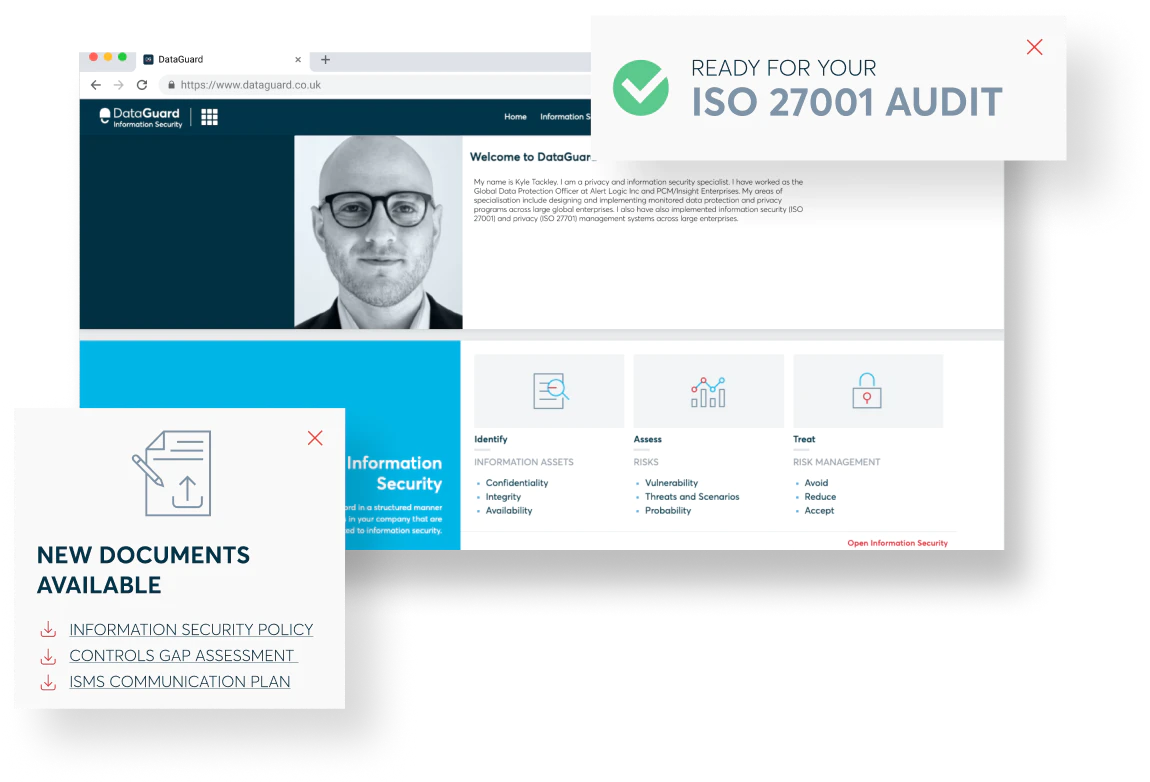Click the green checkmark audit-ready icon
Screen dimensions: 1150x782
[x=640, y=88]
